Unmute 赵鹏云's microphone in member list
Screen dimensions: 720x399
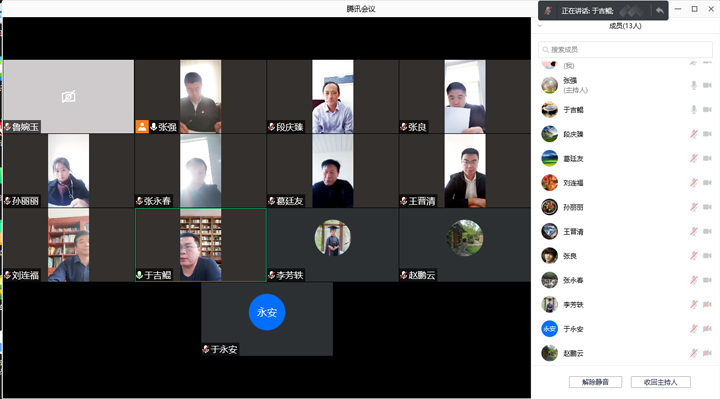pyautogui.click(x=694, y=353)
